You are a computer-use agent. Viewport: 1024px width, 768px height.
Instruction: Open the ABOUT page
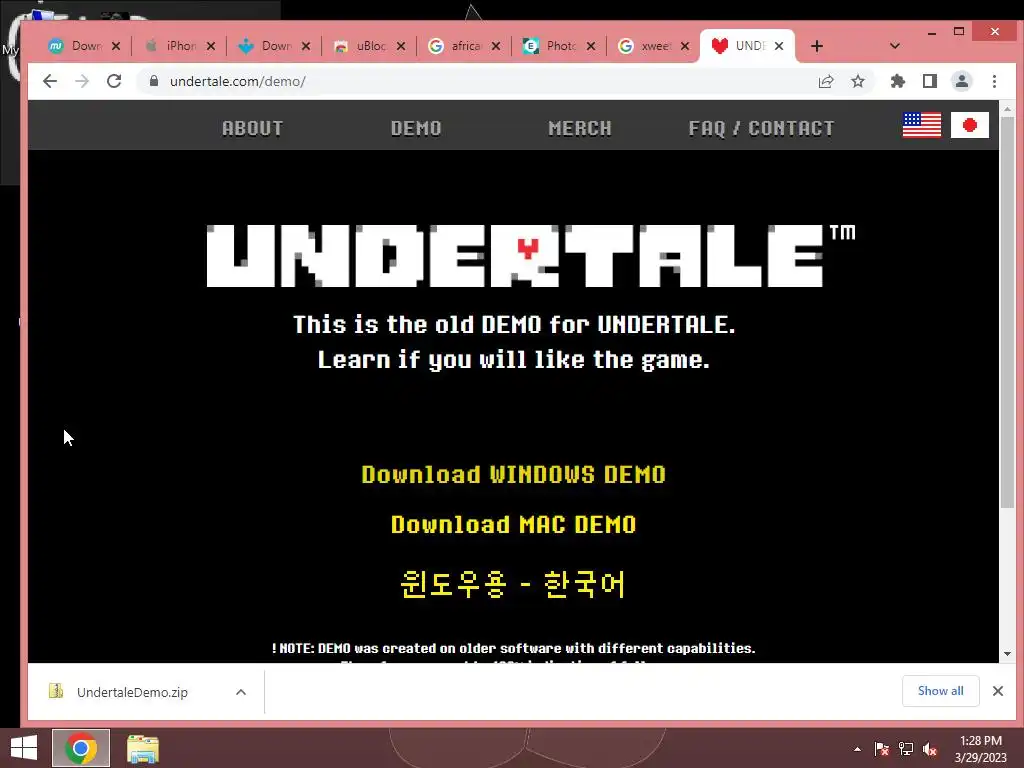253,128
